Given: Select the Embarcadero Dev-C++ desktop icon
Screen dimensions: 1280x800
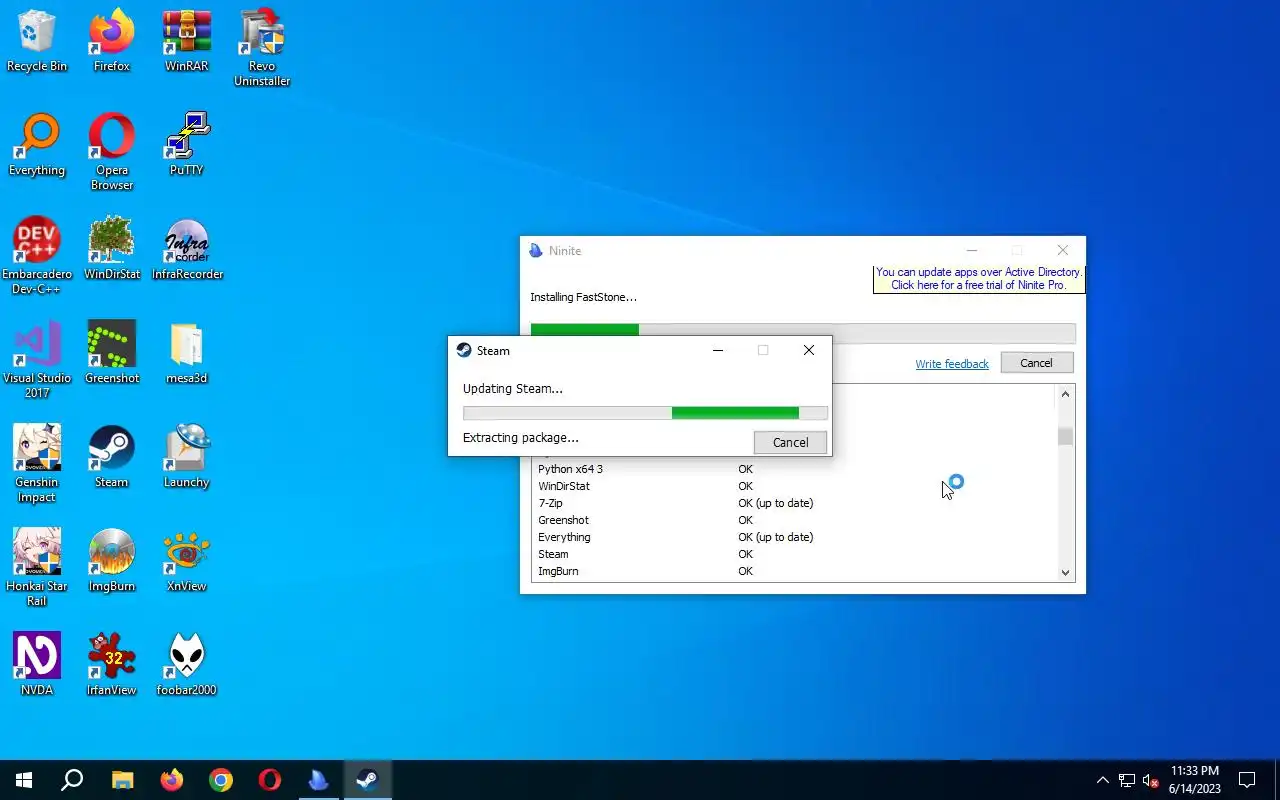Looking at the screenshot, I should pos(37,256).
